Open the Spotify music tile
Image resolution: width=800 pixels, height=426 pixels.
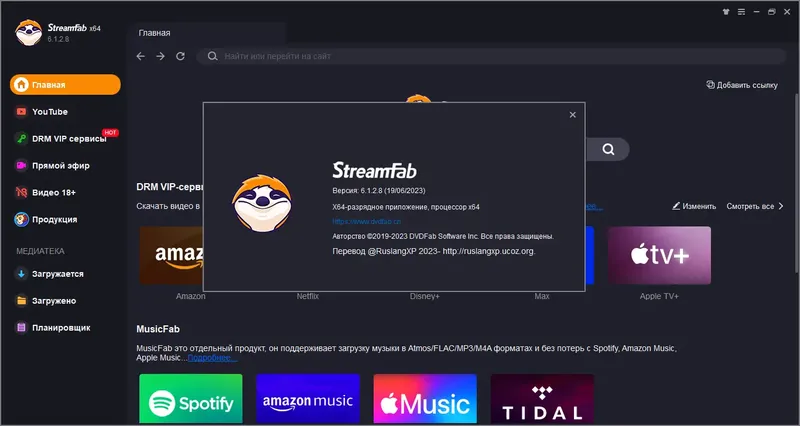click(191, 399)
